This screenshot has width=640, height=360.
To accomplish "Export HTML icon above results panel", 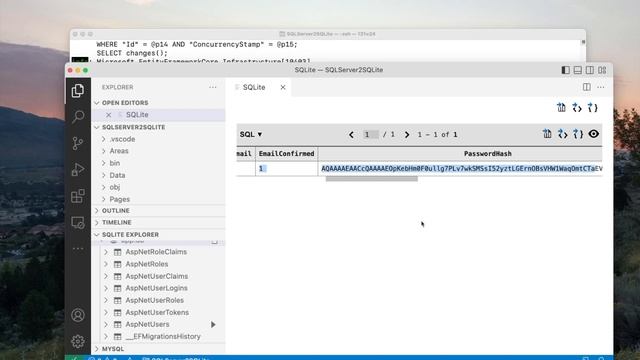I will (577, 108).
